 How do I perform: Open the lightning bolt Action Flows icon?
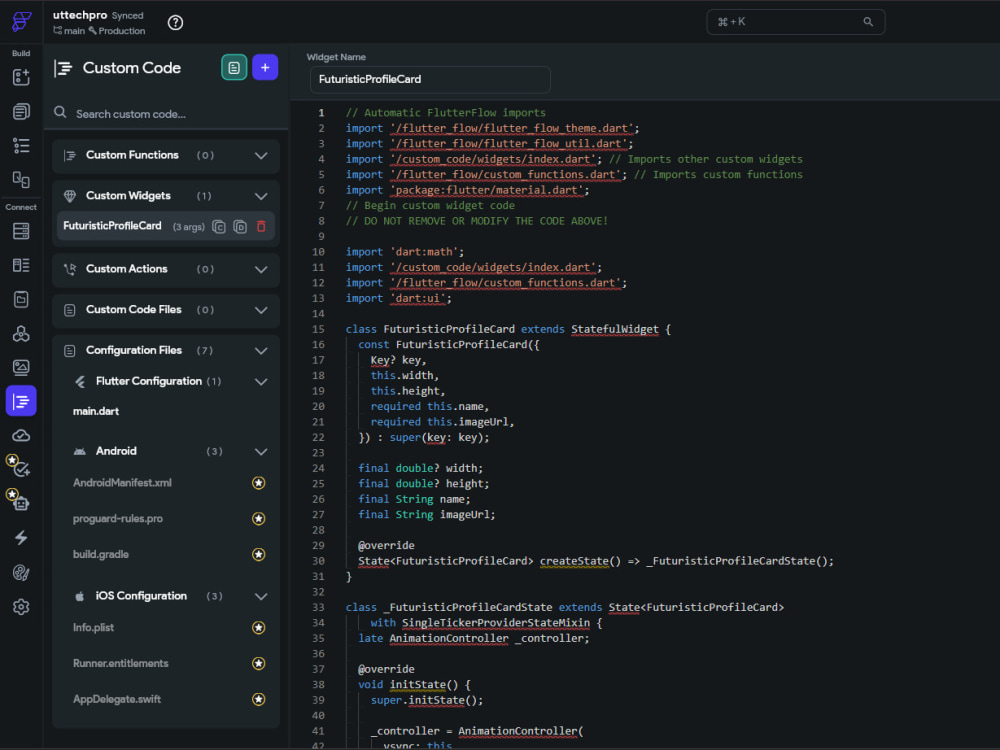pyautogui.click(x=21, y=538)
